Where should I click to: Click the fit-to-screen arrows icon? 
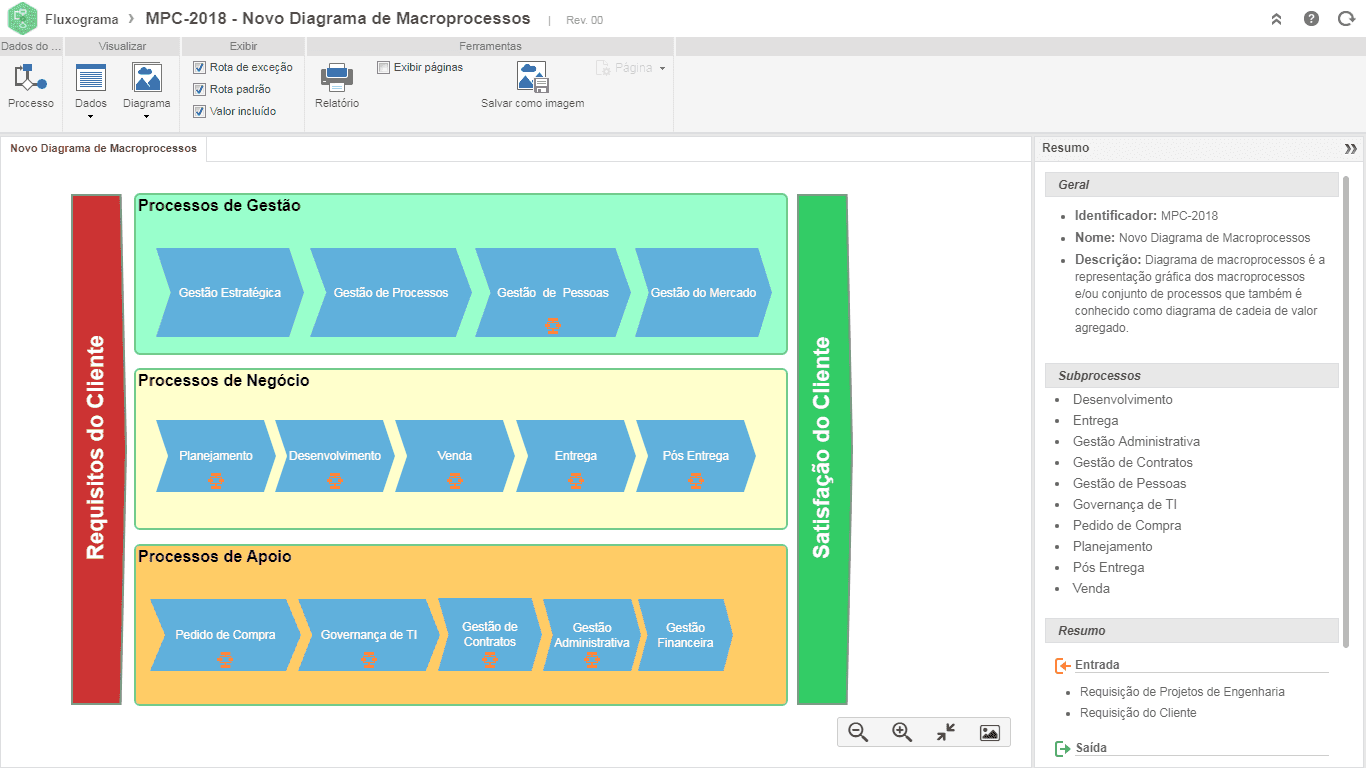[946, 732]
